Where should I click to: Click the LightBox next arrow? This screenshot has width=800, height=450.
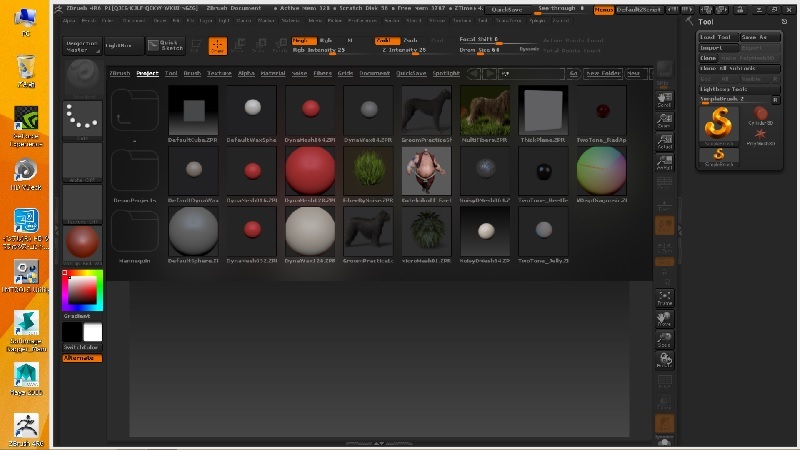point(489,73)
